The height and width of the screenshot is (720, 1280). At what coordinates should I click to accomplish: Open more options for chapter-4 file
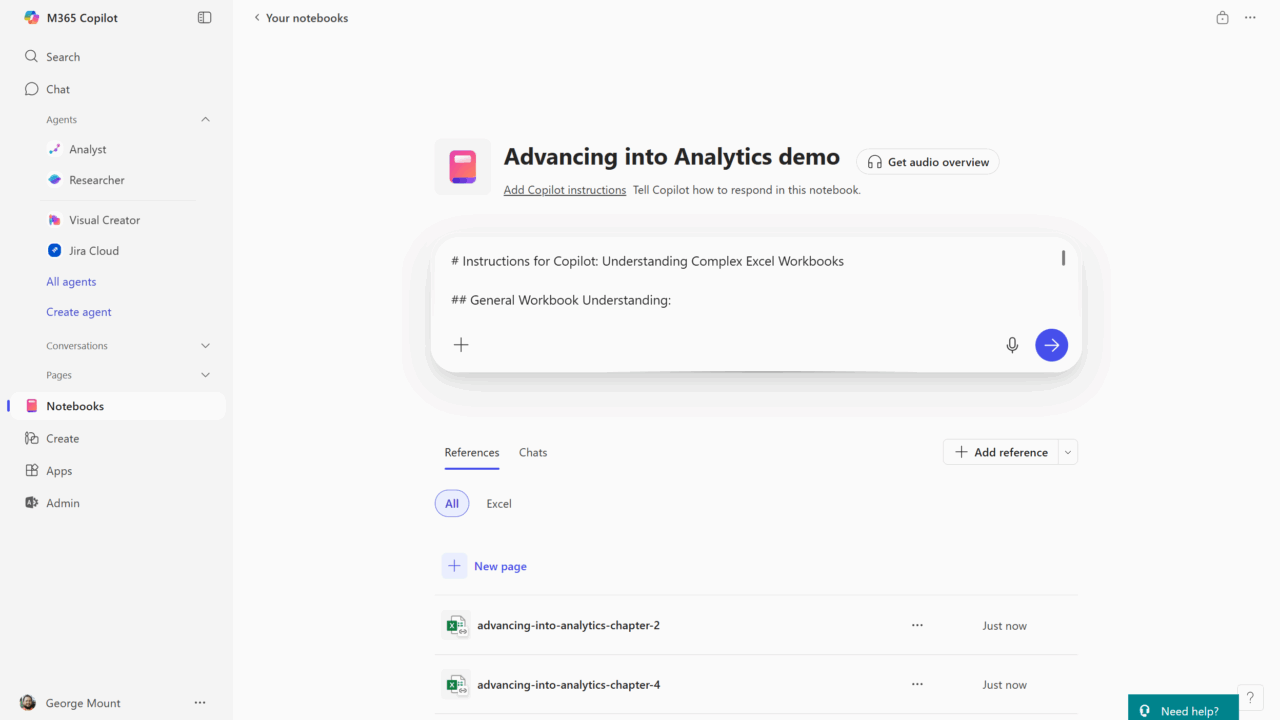point(917,685)
